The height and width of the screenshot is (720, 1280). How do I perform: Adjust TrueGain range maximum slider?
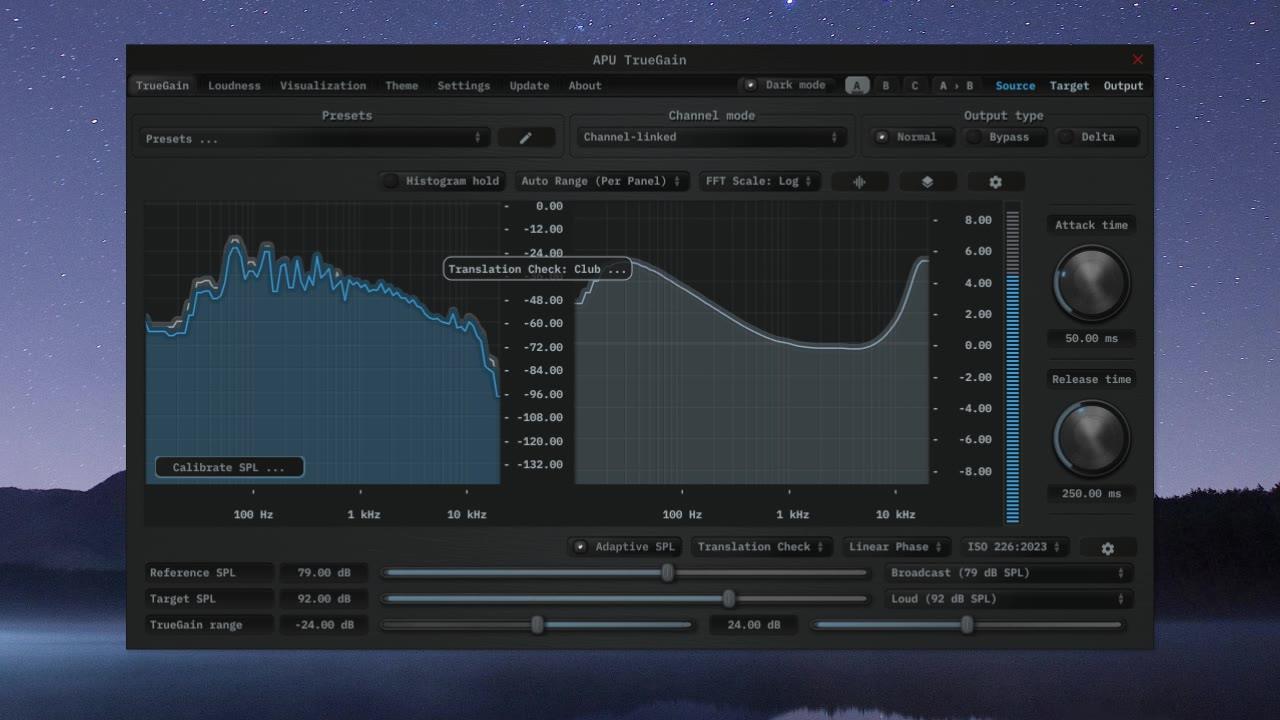967,625
